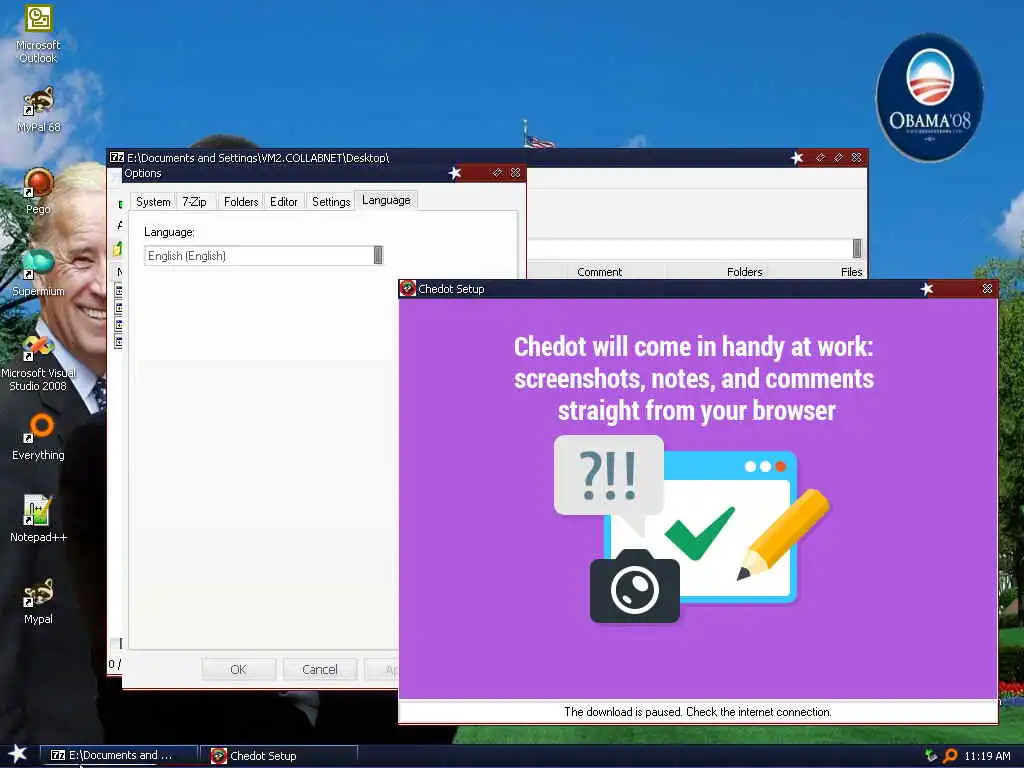Launch MyPal 68 from the desktop
The width and height of the screenshot is (1024, 768).
[38, 110]
